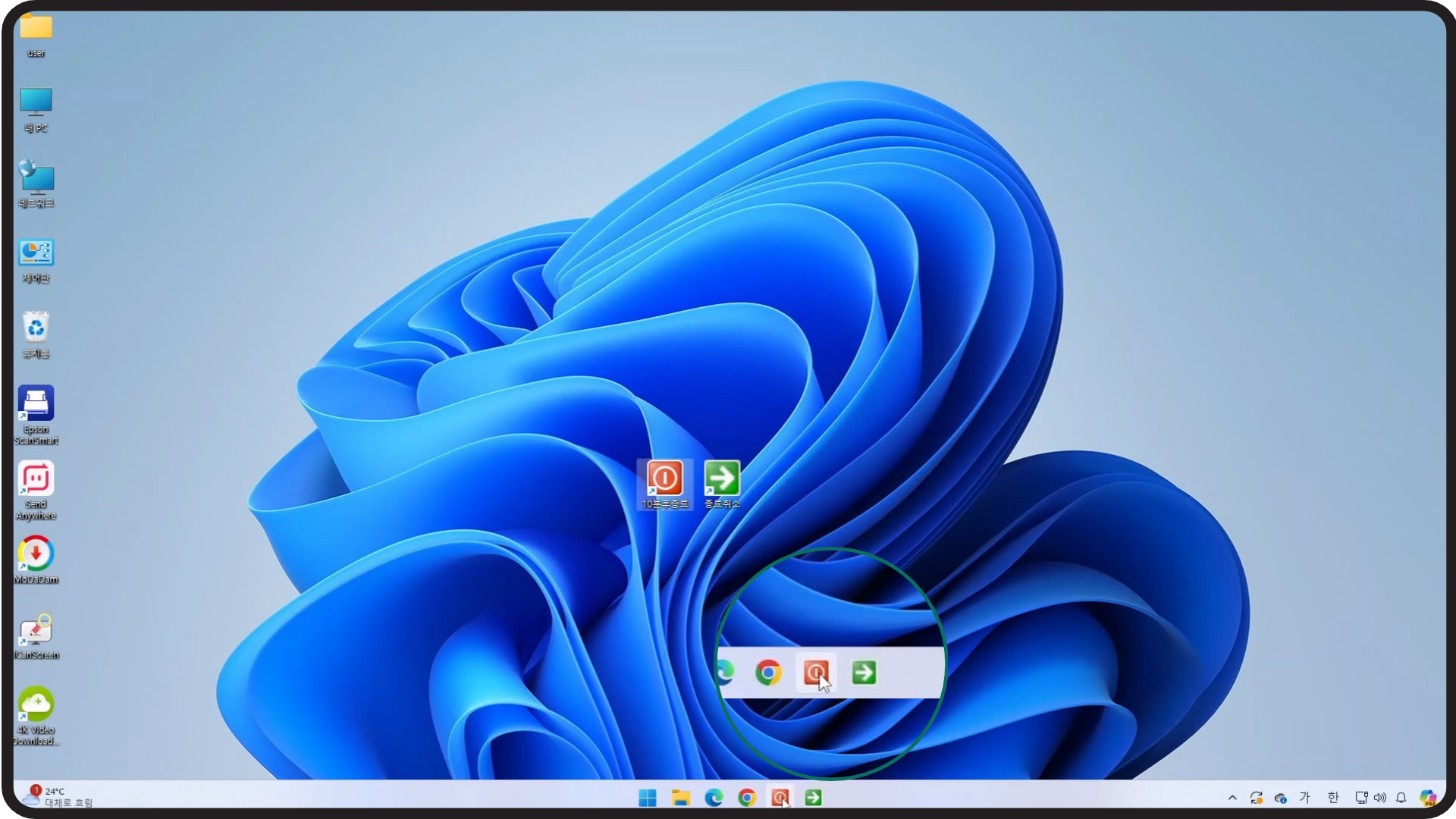
Task: Click the Epson ScanSmart desktop icon
Action: coord(36,404)
